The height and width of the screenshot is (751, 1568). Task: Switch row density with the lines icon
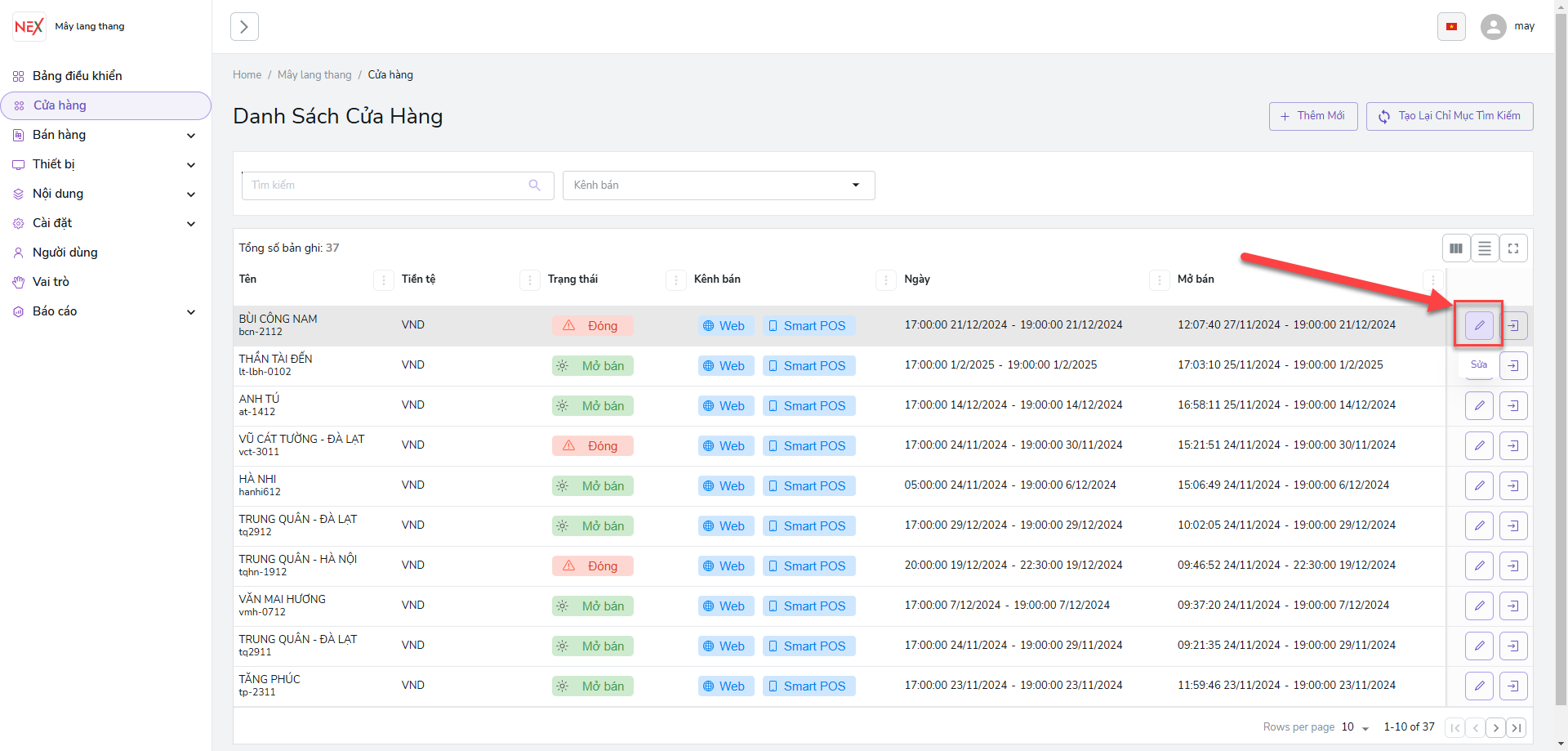tap(1485, 248)
